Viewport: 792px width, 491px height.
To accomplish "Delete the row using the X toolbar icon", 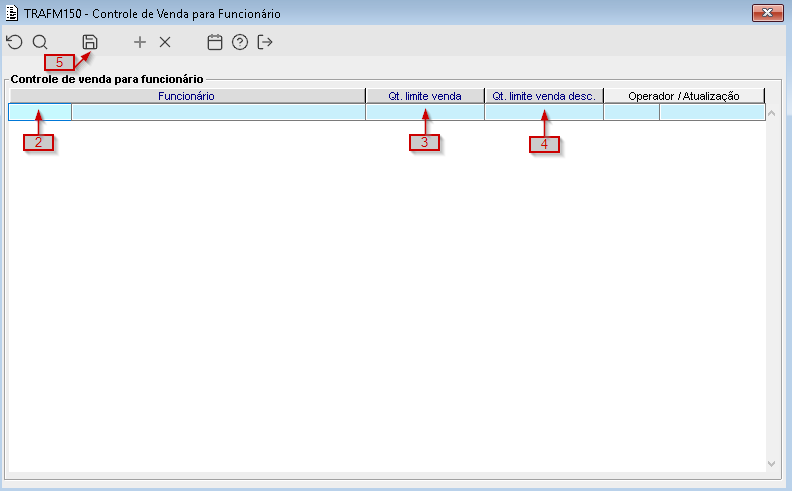I will tap(165, 42).
